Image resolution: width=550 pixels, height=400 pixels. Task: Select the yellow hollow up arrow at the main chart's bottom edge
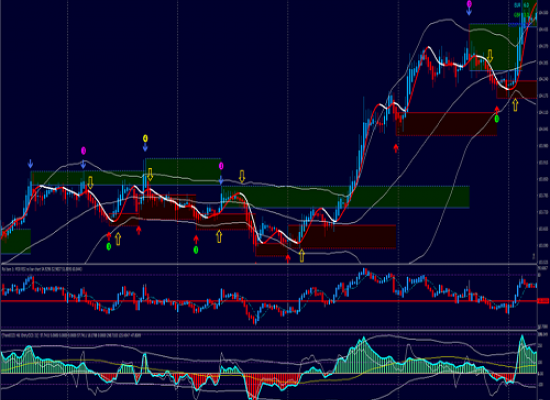(302, 256)
